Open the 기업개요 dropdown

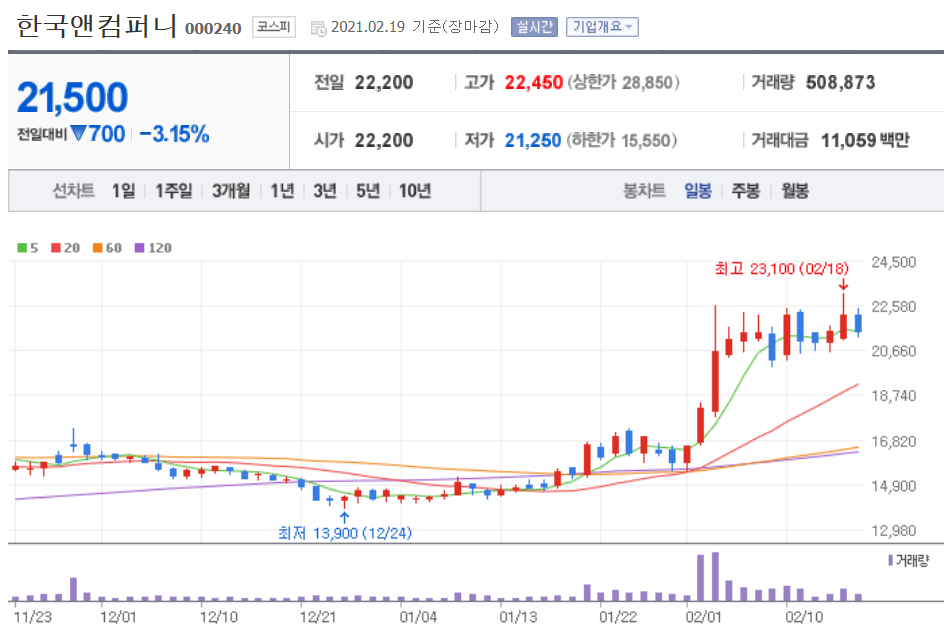point(602,27)
